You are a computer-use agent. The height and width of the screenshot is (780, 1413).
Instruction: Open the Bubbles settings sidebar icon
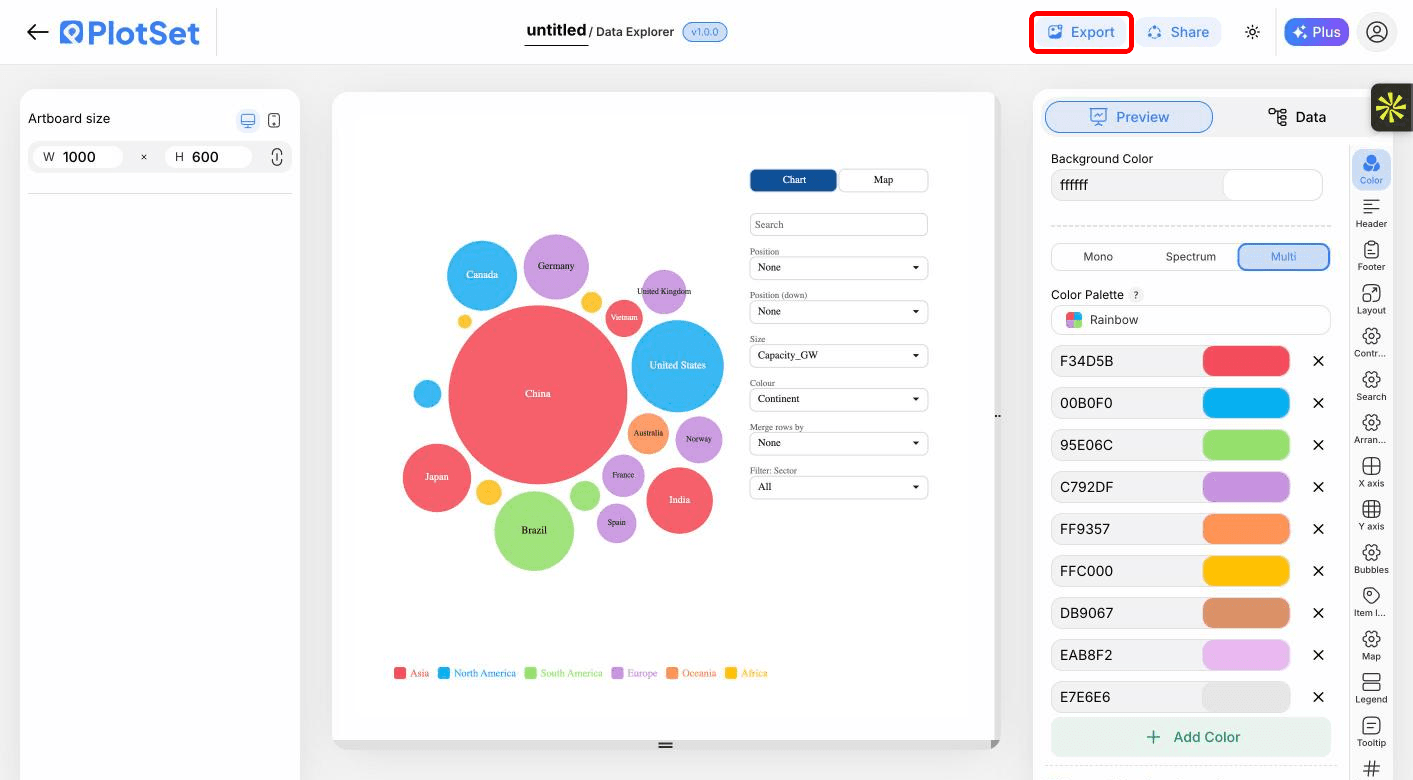pos(1371,558)
